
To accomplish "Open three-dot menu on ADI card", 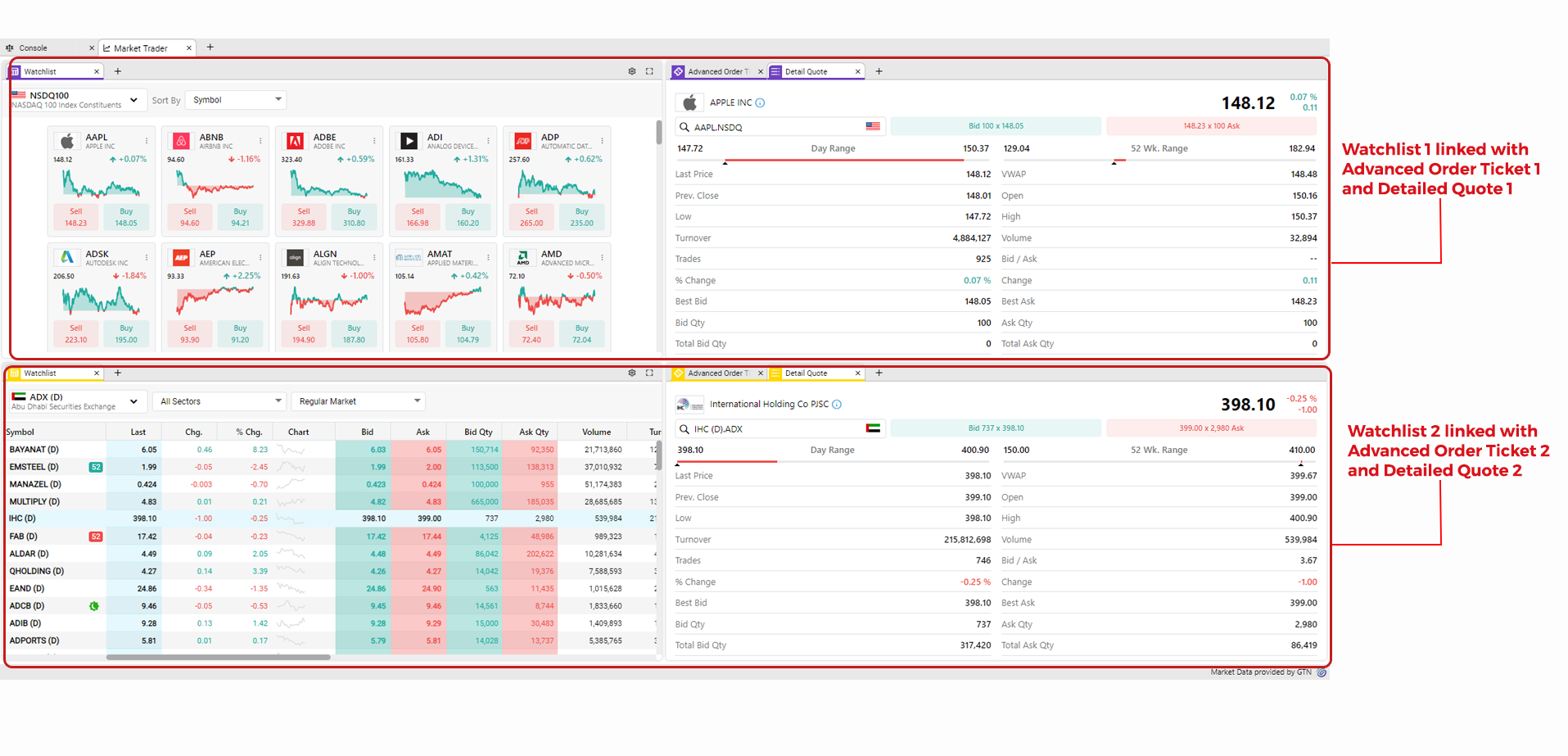I will point(488,141).
